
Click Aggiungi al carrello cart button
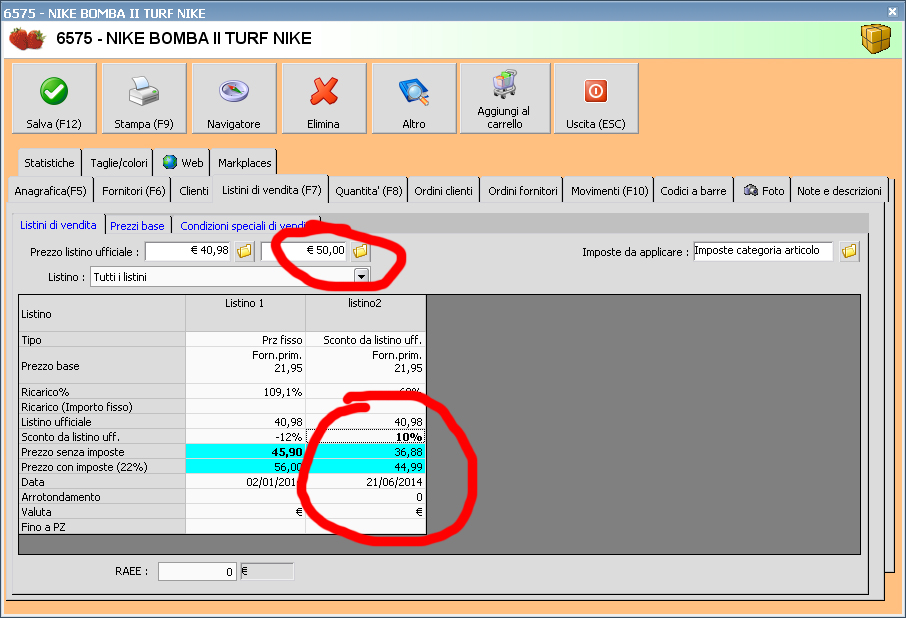[x=504, y=98]
